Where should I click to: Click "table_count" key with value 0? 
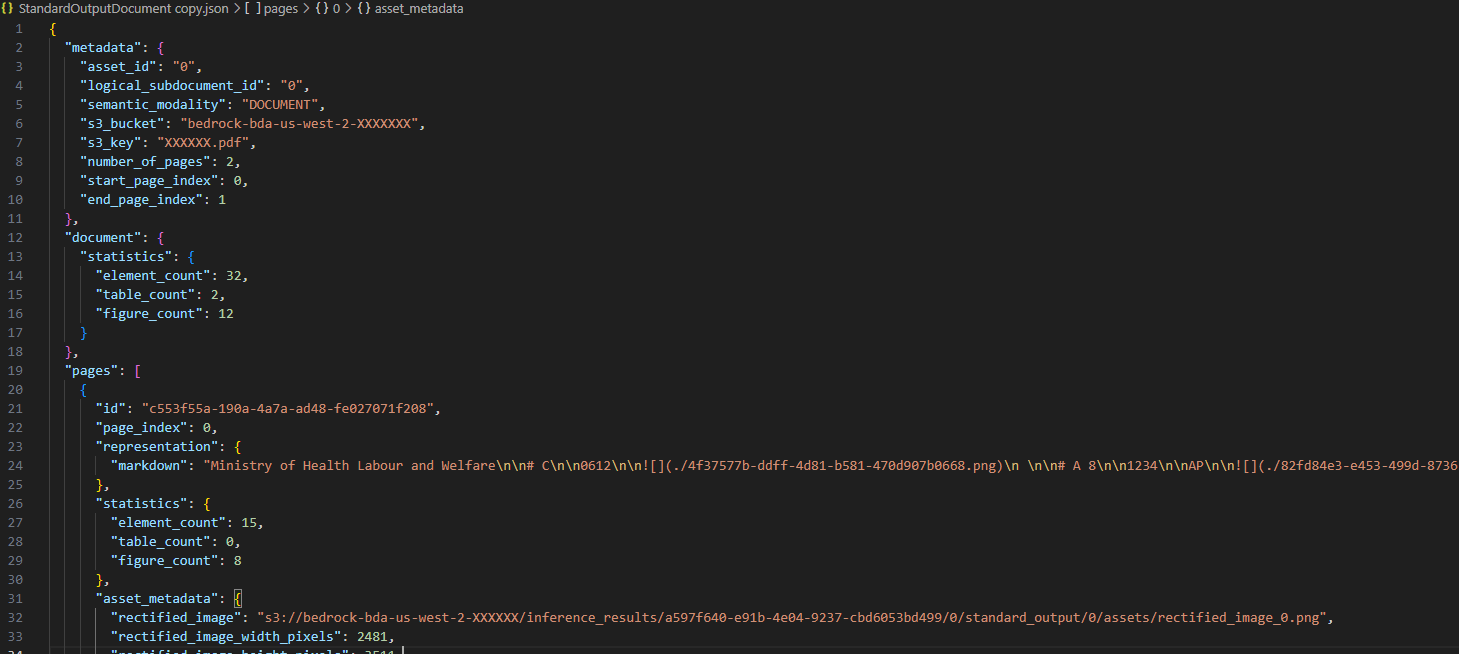tap(160, 541)
